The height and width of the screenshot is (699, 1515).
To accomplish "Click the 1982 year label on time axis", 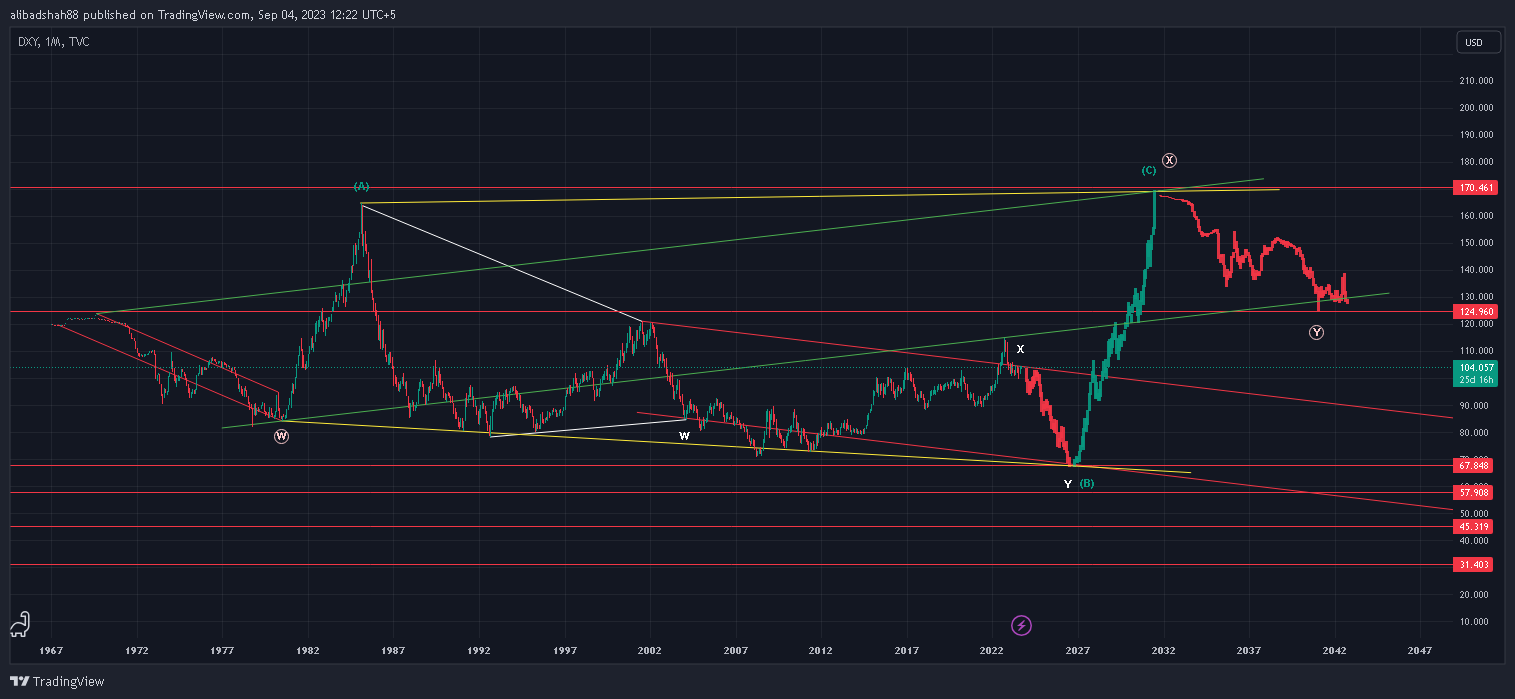I will tap(308, 649).
